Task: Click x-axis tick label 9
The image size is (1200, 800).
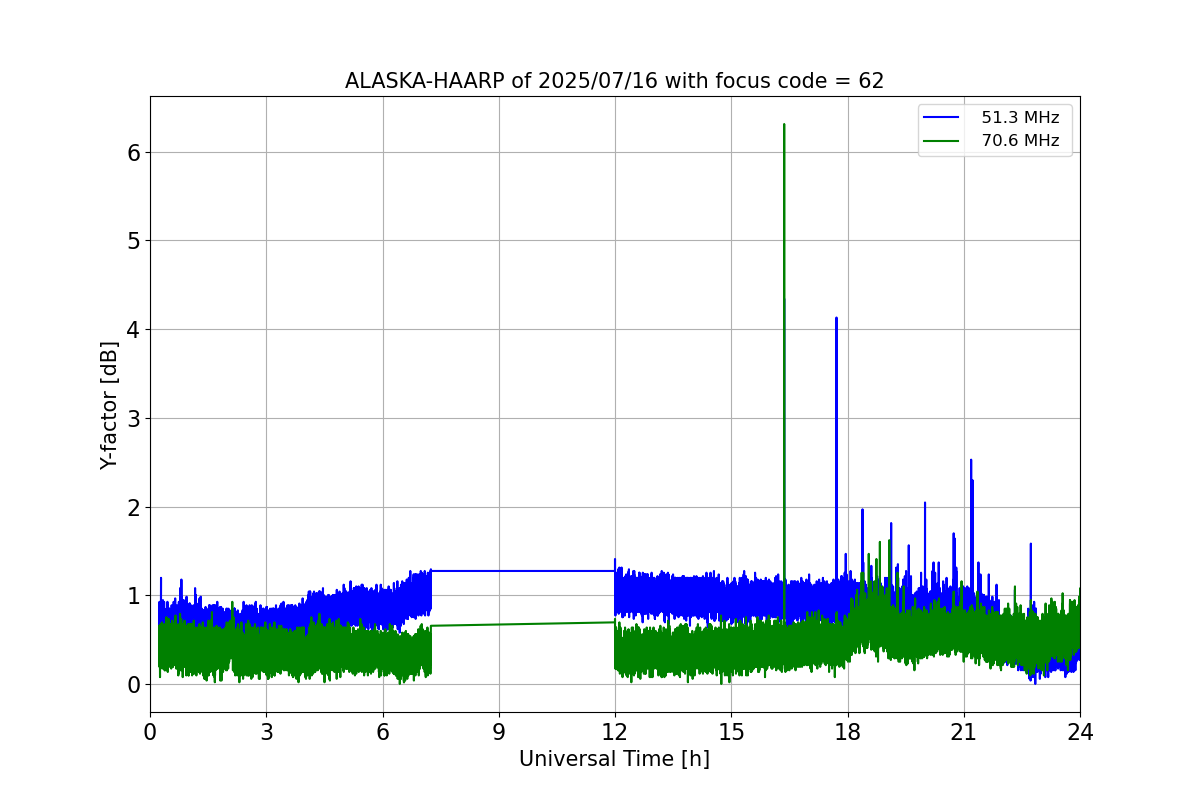Action: tap(499, 732)
